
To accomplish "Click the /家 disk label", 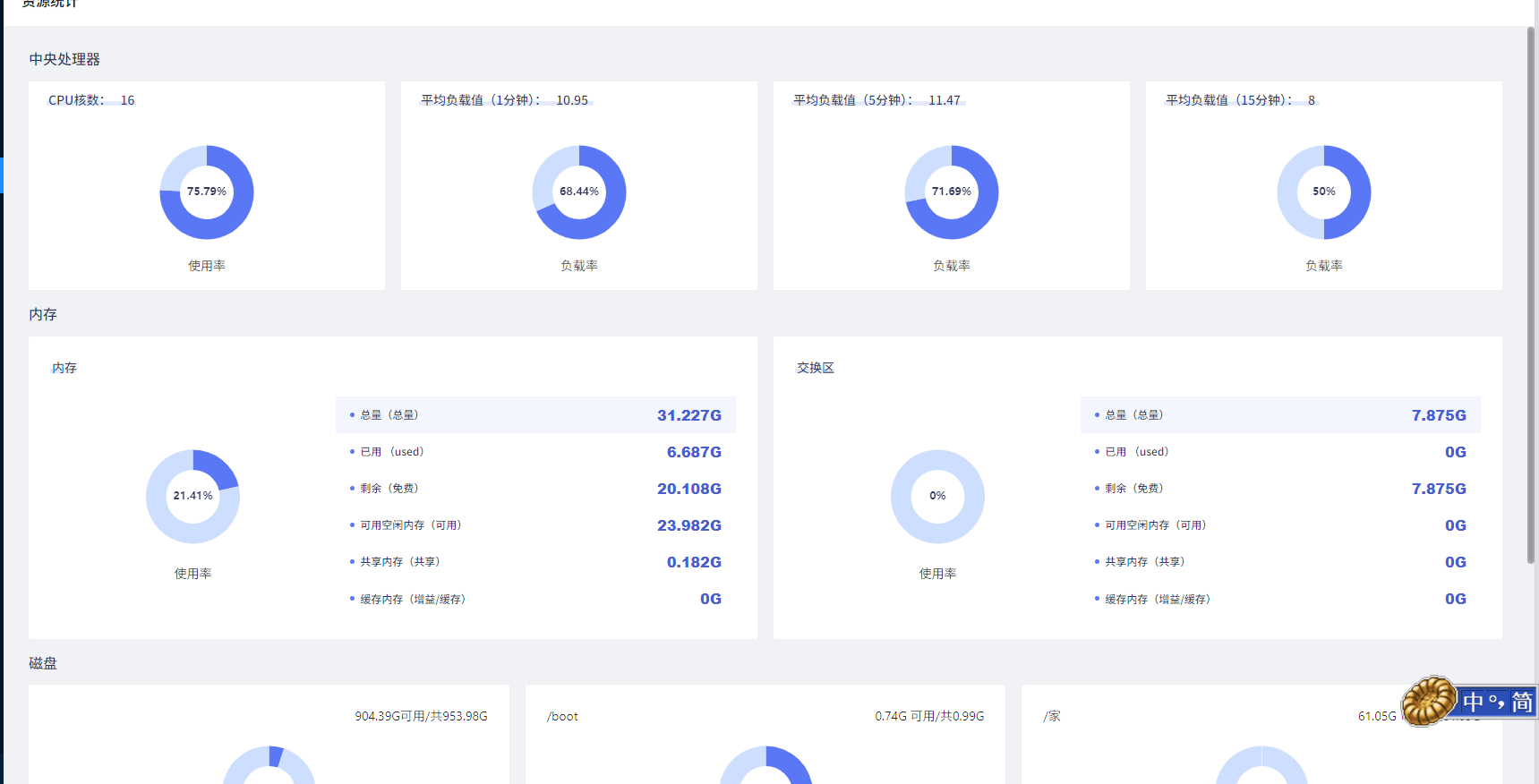I will pyautogui.click(x=1052, y=716).
